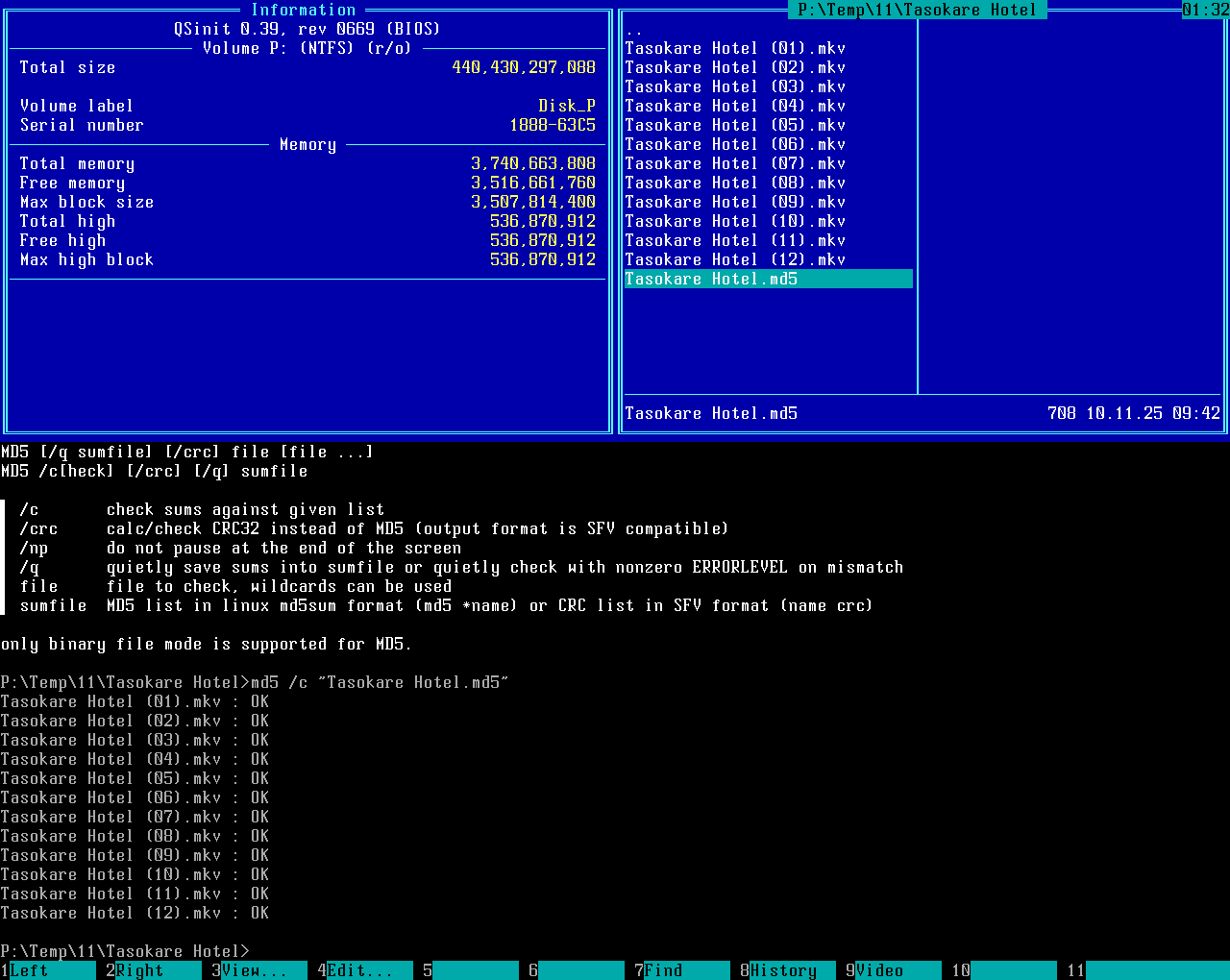Select file Tasokare Hotel (01).mkv
The image size is (1230, 980).
(735, 48)
